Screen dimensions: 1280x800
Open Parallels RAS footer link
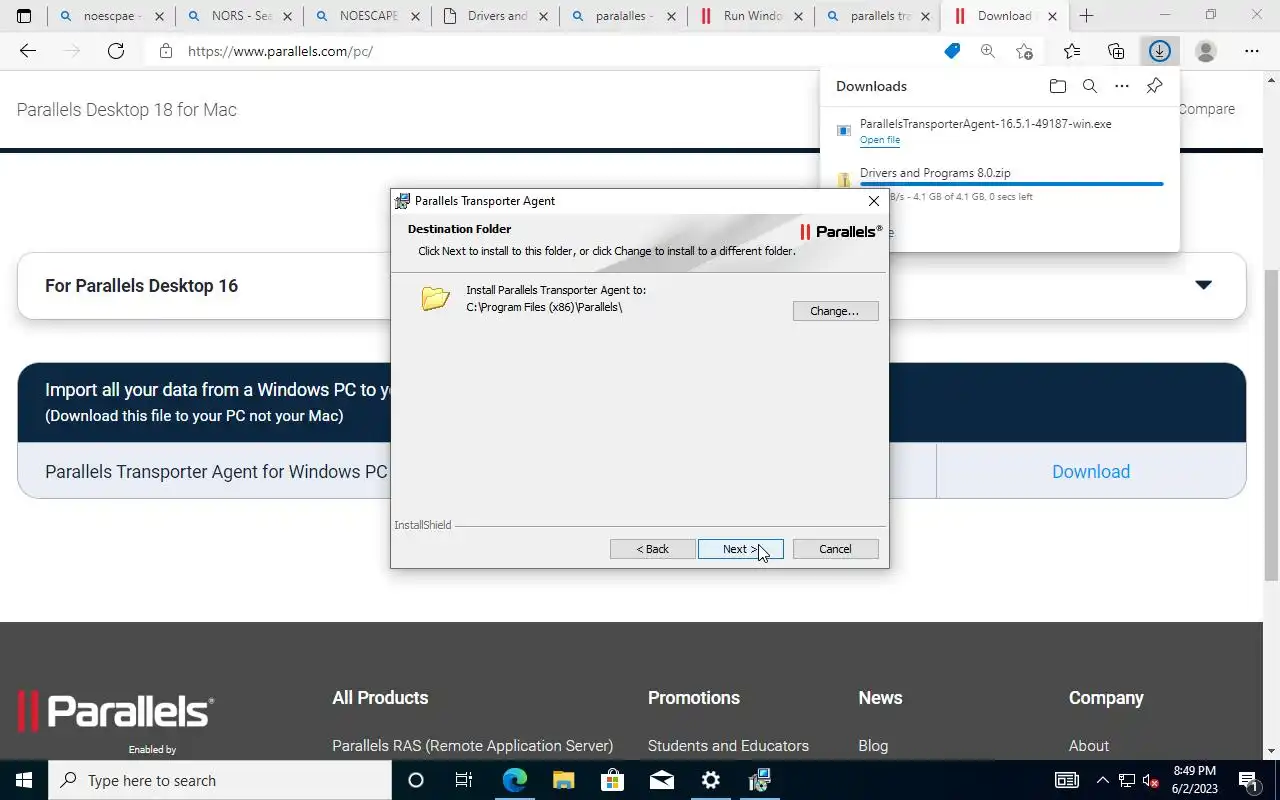(472, 746)
